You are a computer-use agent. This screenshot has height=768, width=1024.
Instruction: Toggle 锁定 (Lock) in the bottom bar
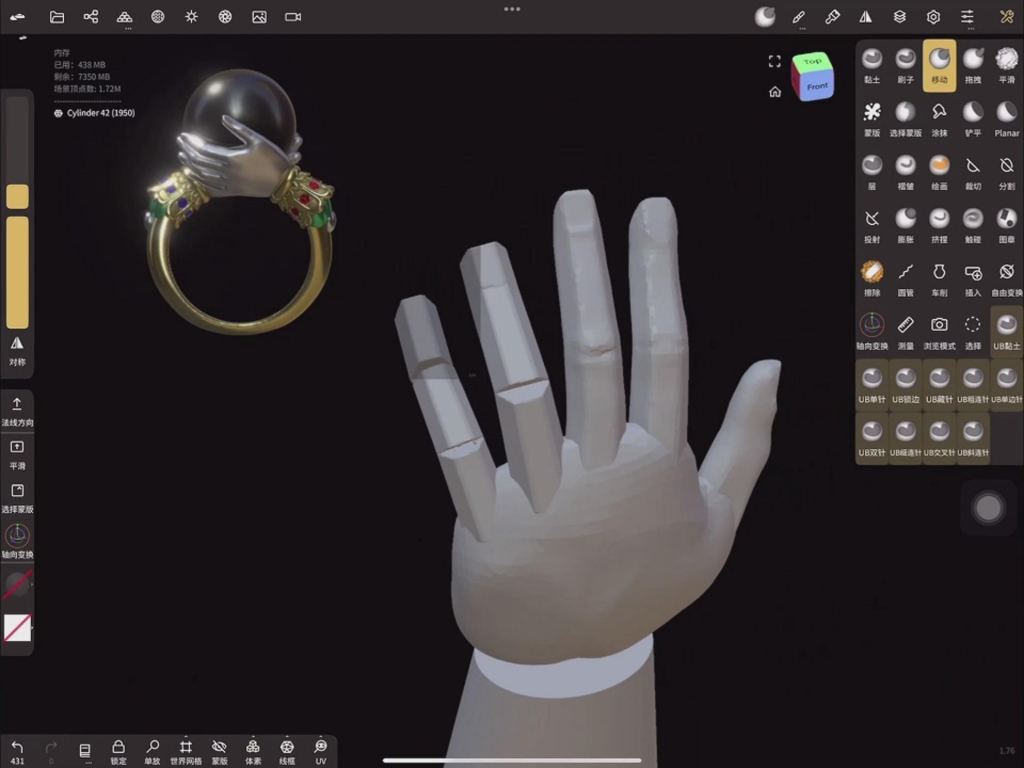(118, 752)
